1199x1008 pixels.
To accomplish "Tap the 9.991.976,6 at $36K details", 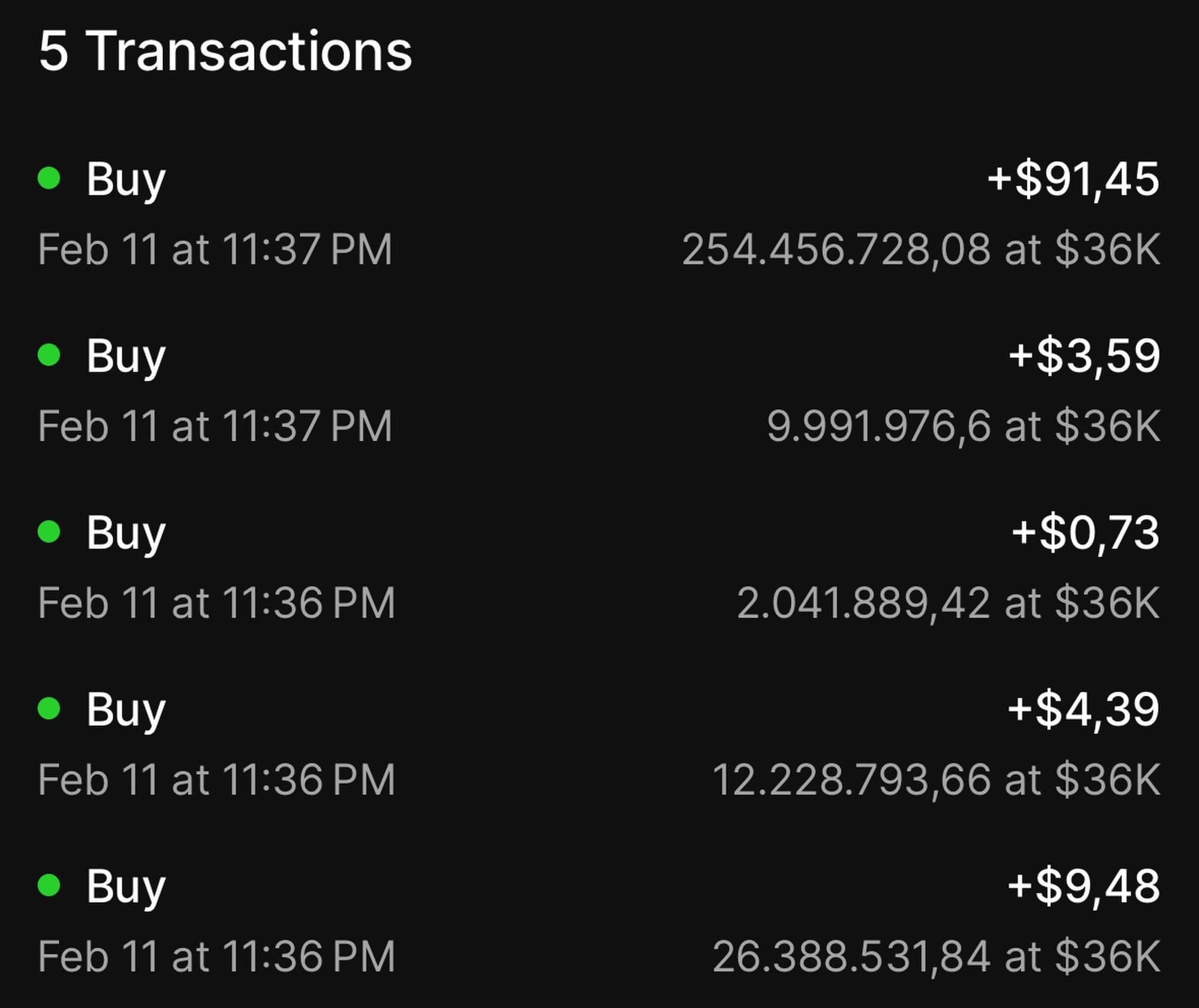I will tap(963, 426).
